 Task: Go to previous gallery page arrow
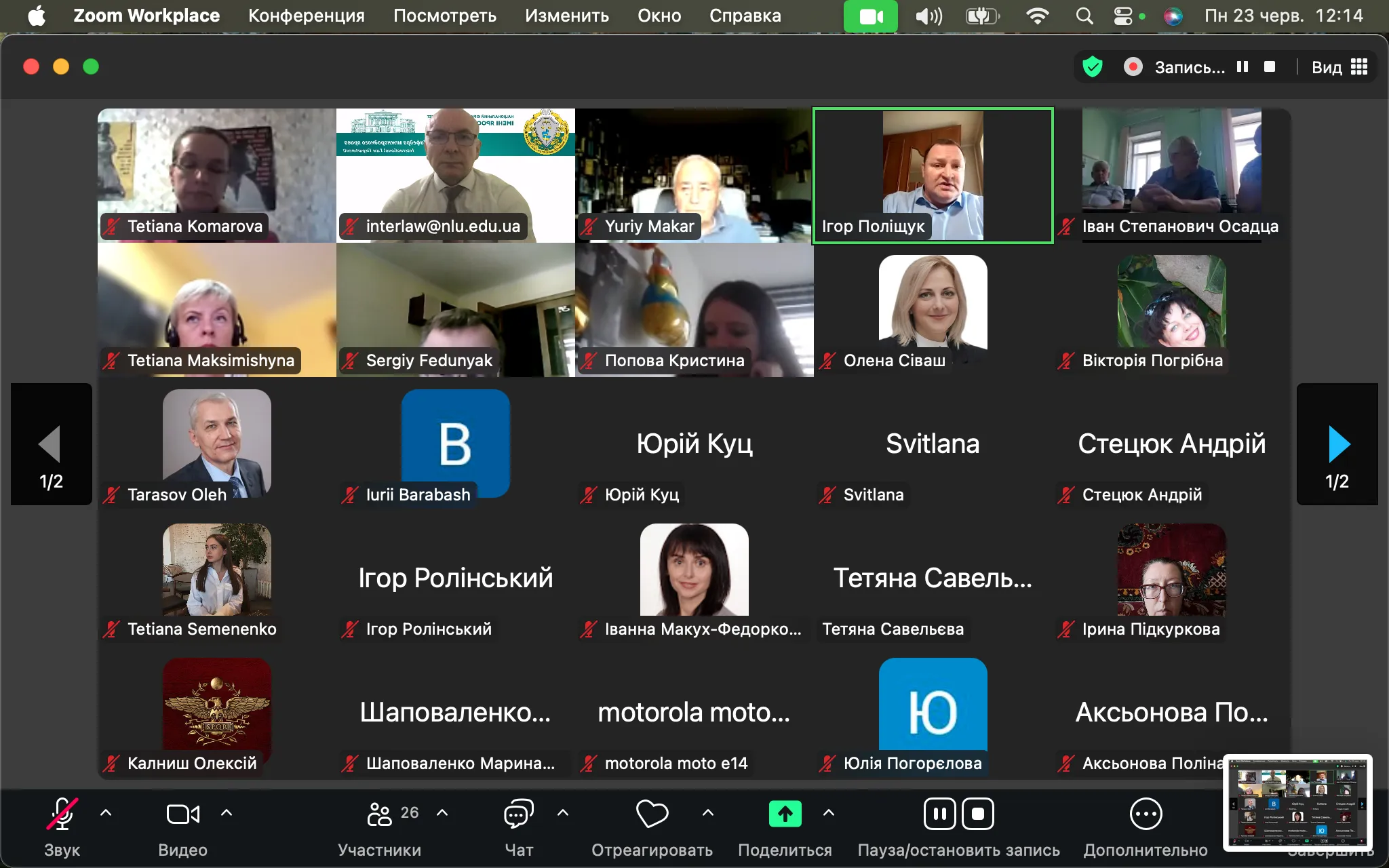51,444
